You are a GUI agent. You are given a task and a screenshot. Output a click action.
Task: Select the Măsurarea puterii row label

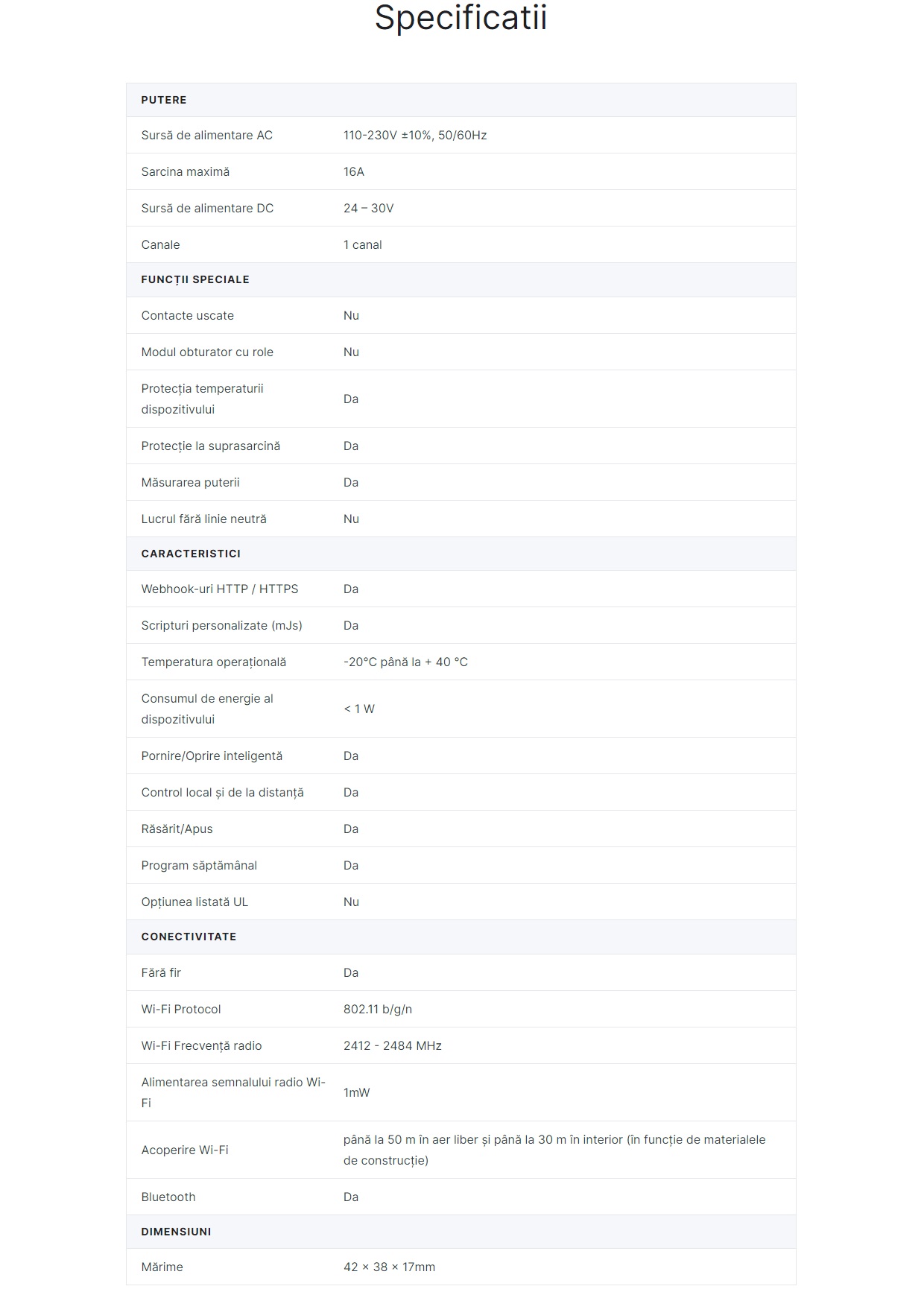coord(190,482)
